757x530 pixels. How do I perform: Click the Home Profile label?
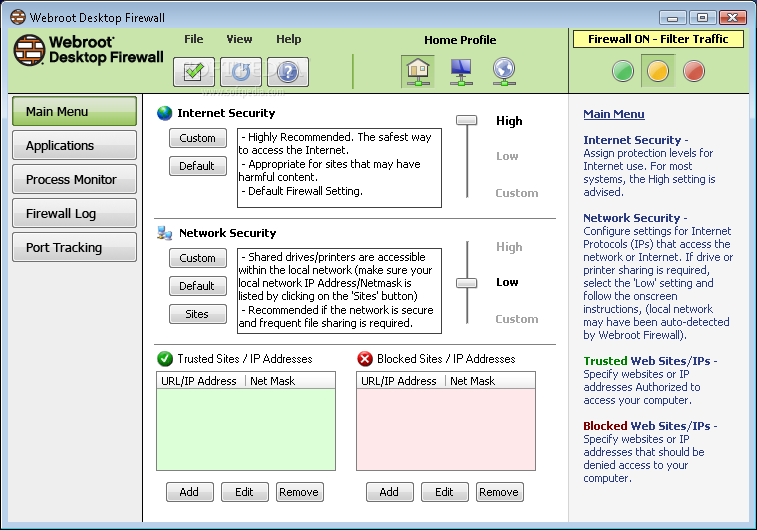pos(460,40)
